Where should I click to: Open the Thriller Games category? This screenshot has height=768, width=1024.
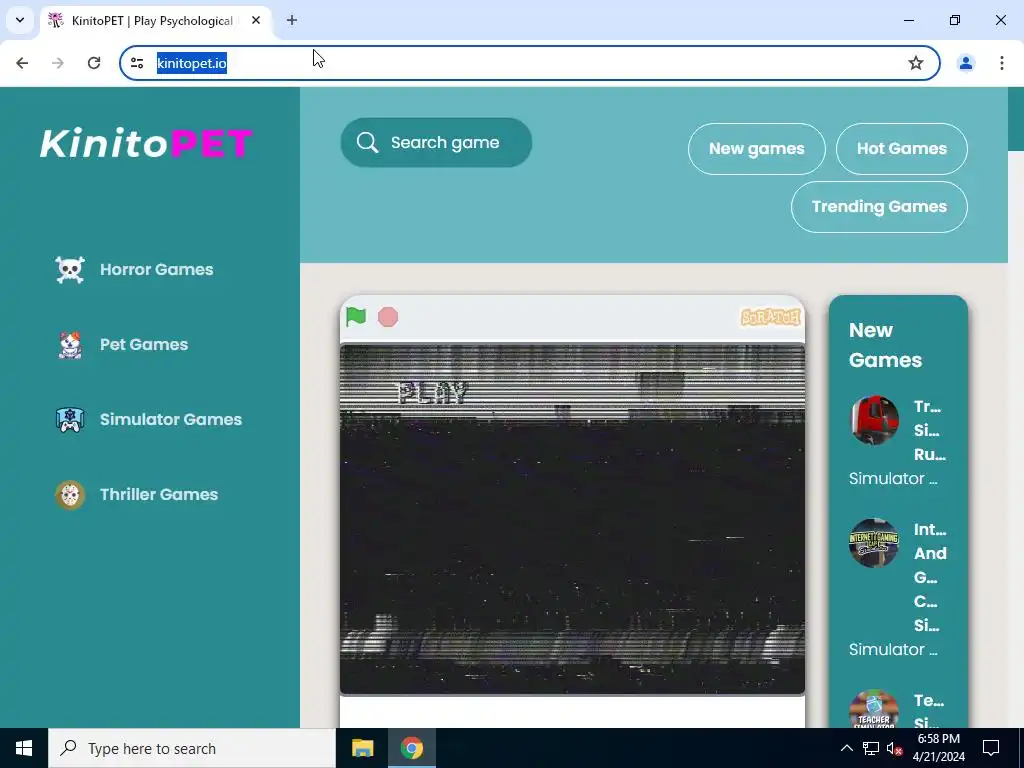[x=159, y=494]
